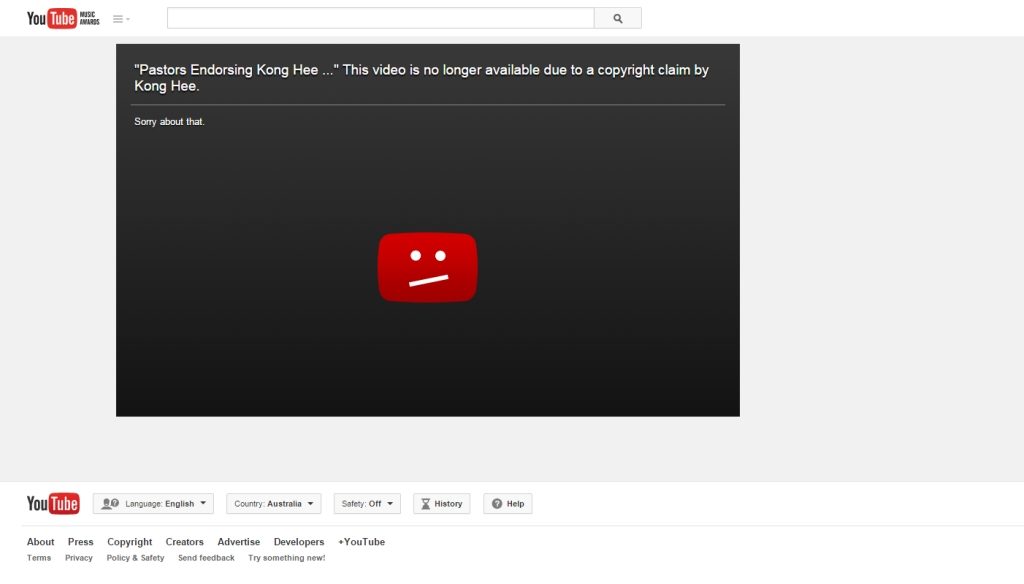Focus the YouTube search input field
The width and height of the screenshot is (1024, 584).
click(381, 18)
